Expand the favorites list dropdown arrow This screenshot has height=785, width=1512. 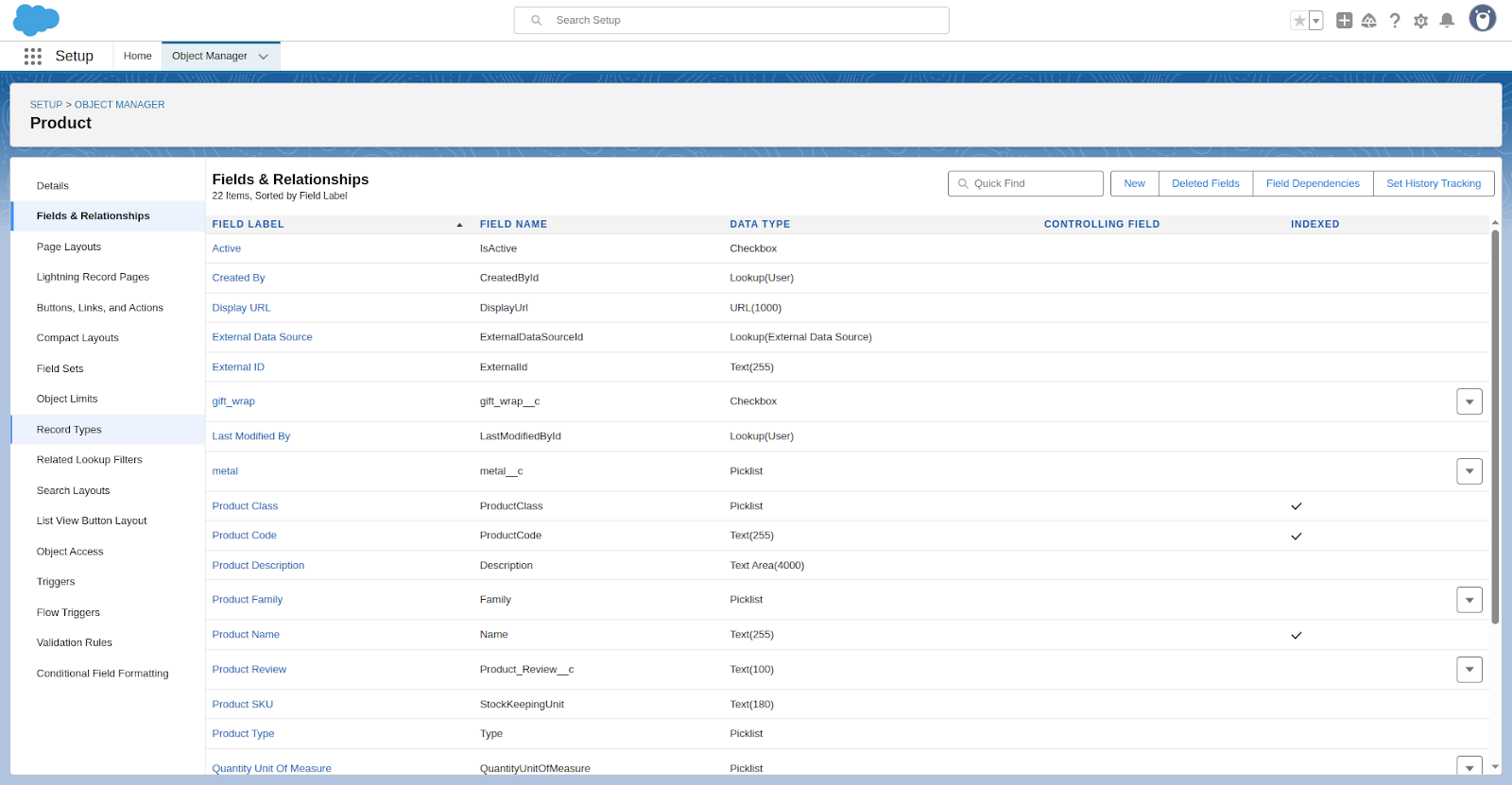coord(1315,21)
